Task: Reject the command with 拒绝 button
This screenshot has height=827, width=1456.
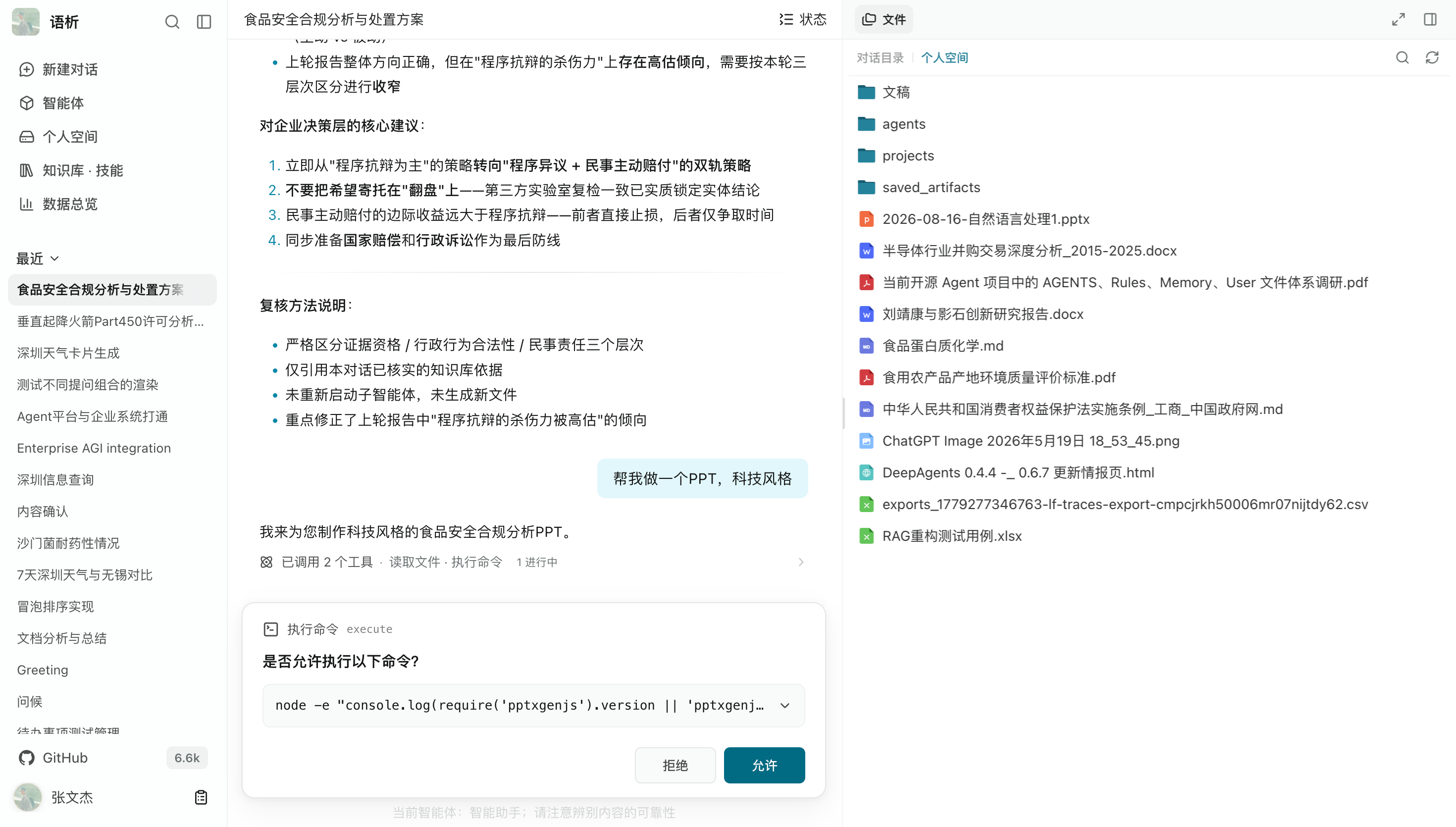Action: [x=675, y=765]
